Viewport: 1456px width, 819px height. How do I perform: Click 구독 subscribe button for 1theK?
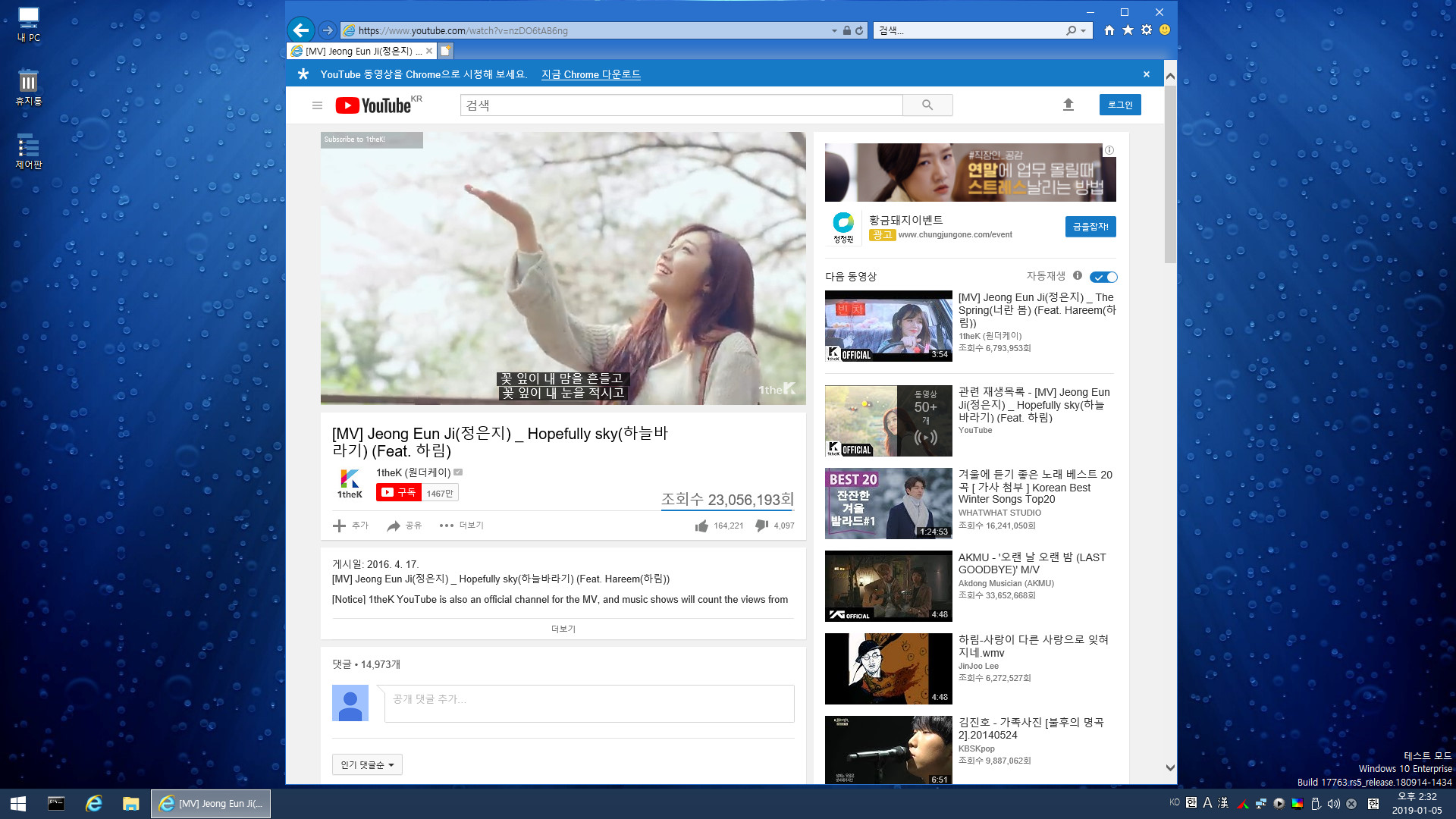[398, 492]
